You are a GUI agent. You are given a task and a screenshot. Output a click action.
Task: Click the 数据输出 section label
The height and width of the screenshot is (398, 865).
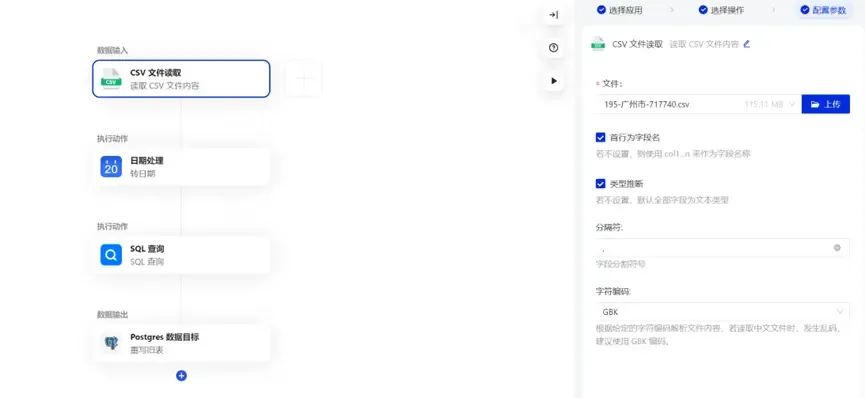113,315
